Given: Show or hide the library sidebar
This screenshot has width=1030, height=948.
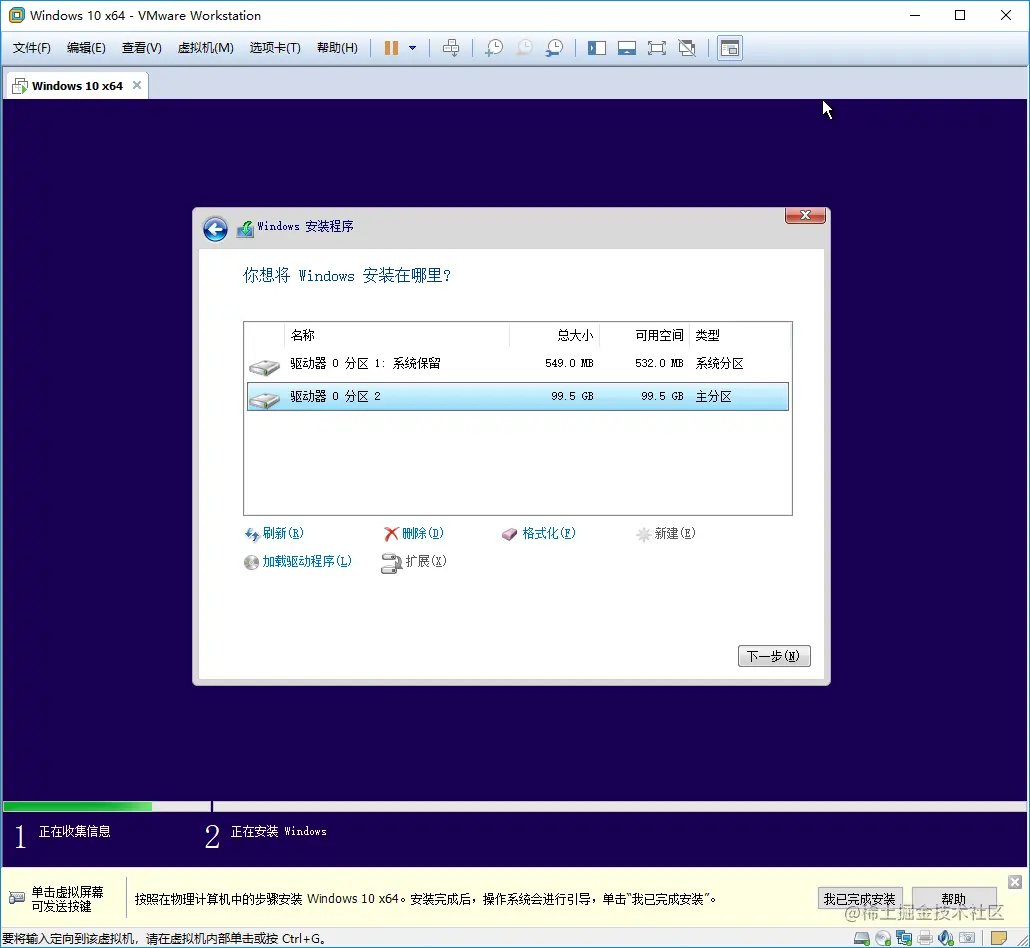Looking at the screenshot, I should (x=596, y=48).
